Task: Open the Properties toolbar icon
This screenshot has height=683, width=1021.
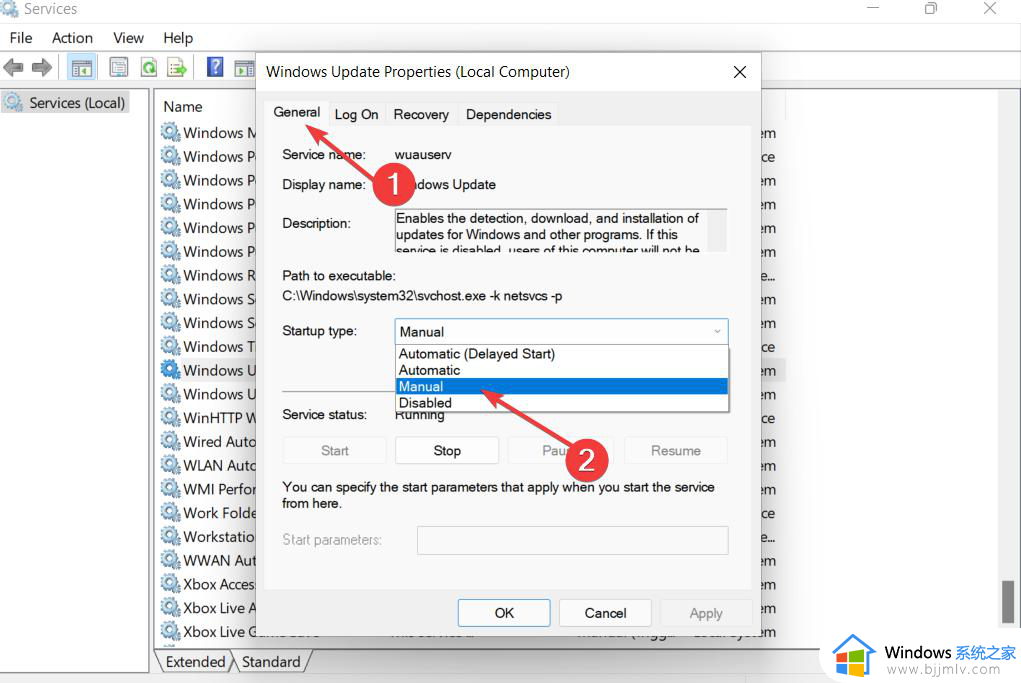Action: pos(119,67)
